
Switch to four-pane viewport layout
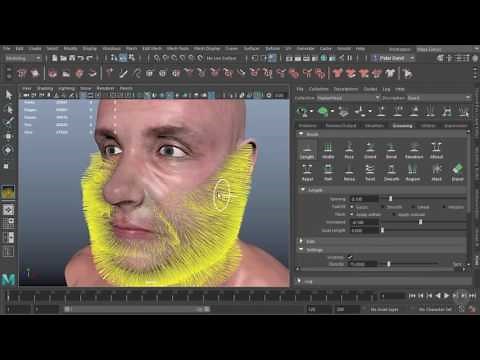point(8,223)
